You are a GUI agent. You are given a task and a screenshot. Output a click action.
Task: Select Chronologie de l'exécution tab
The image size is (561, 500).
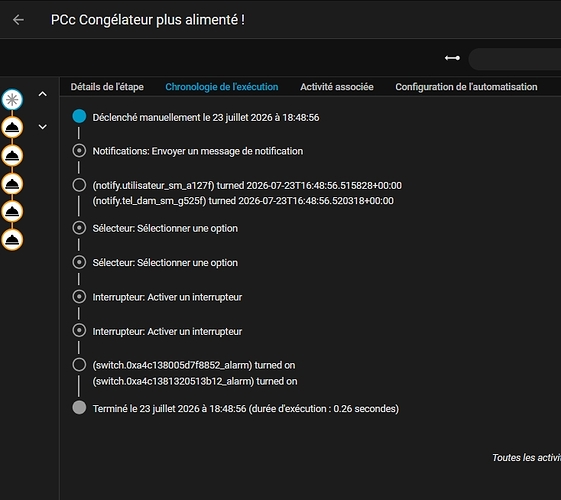click(x=221, y=87)
